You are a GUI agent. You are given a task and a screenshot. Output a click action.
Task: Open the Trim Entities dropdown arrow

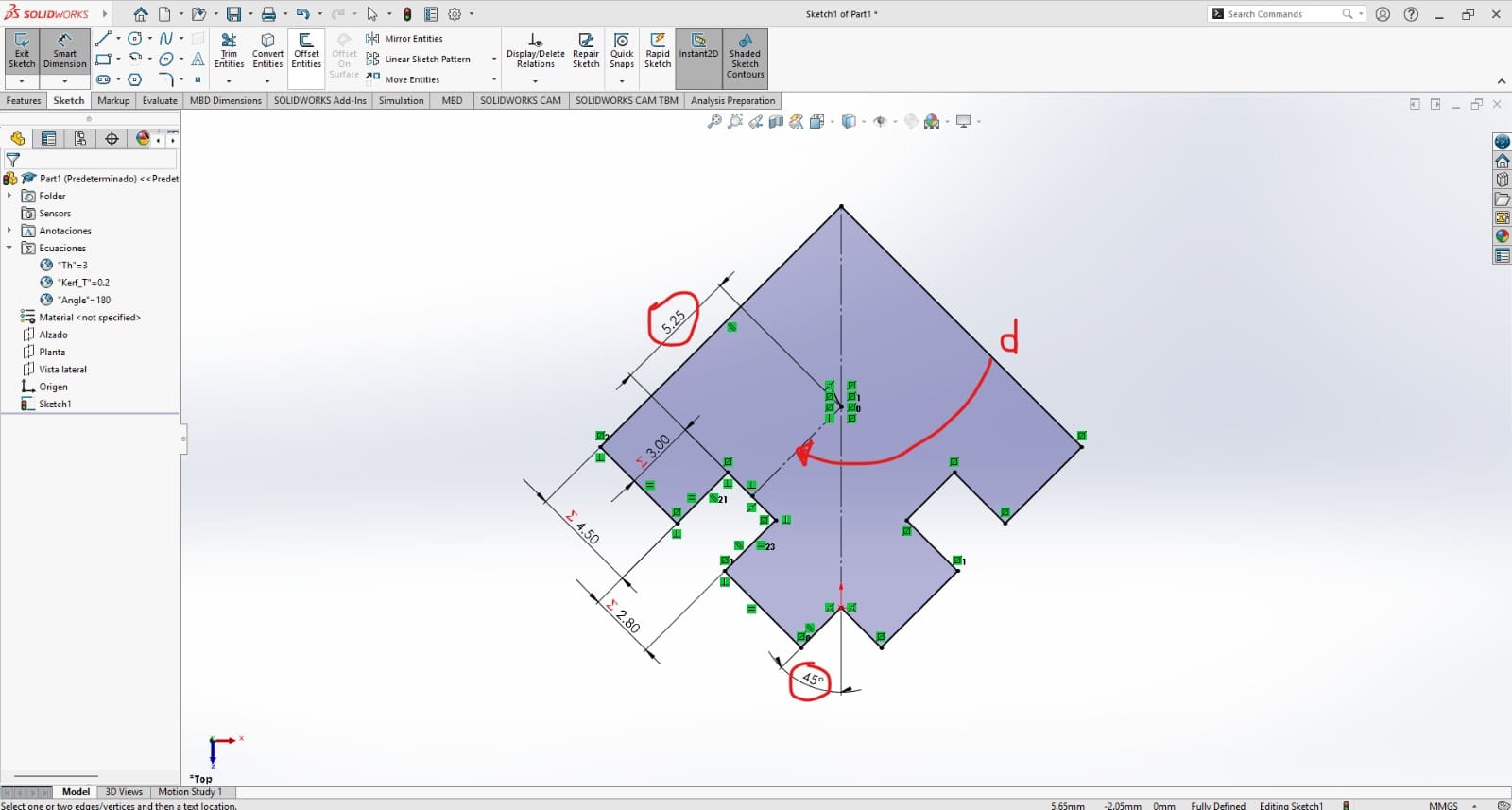[x=229, y=81]
